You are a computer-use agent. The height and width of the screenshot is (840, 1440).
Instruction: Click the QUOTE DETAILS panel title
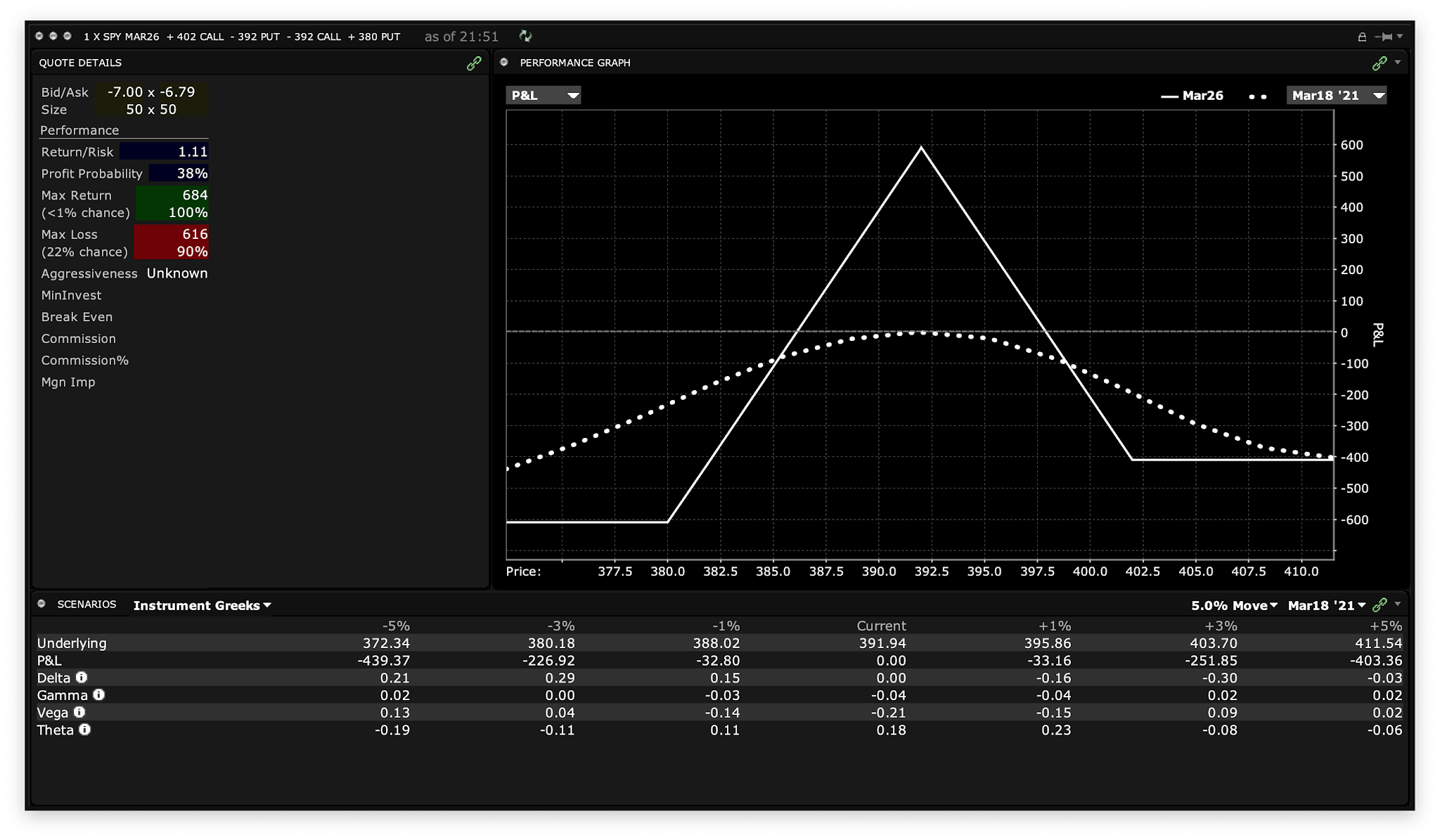coord(80,63)
